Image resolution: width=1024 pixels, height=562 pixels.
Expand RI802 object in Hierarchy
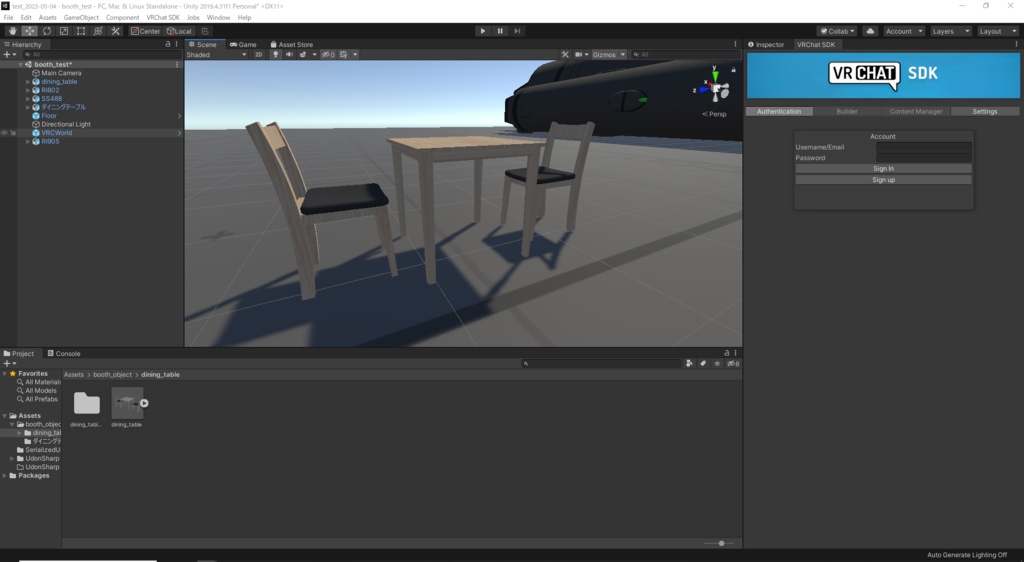pos(27,90)
